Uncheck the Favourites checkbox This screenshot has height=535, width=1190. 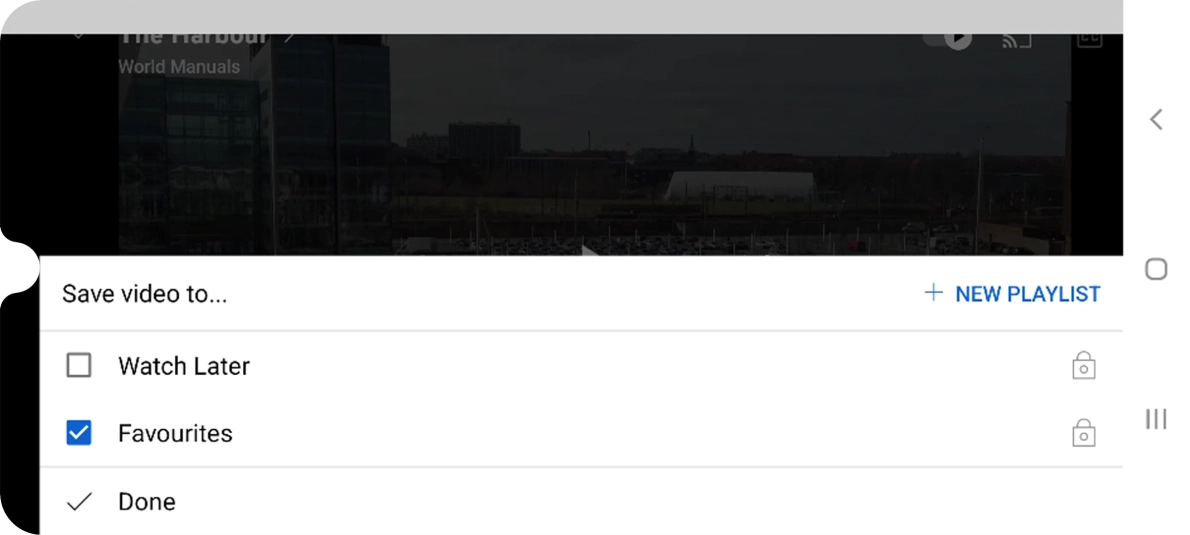(79, 433)
